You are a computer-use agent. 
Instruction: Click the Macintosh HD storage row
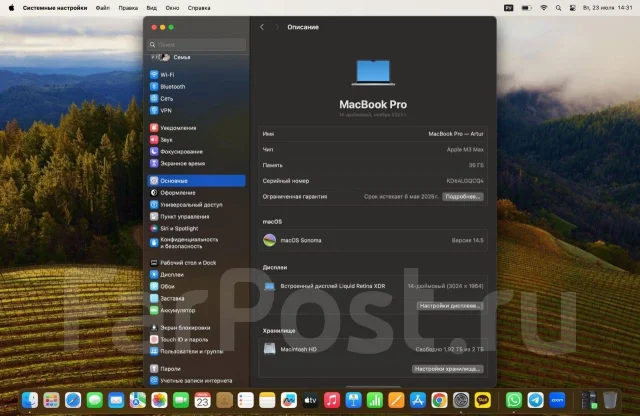click(373, 349)
